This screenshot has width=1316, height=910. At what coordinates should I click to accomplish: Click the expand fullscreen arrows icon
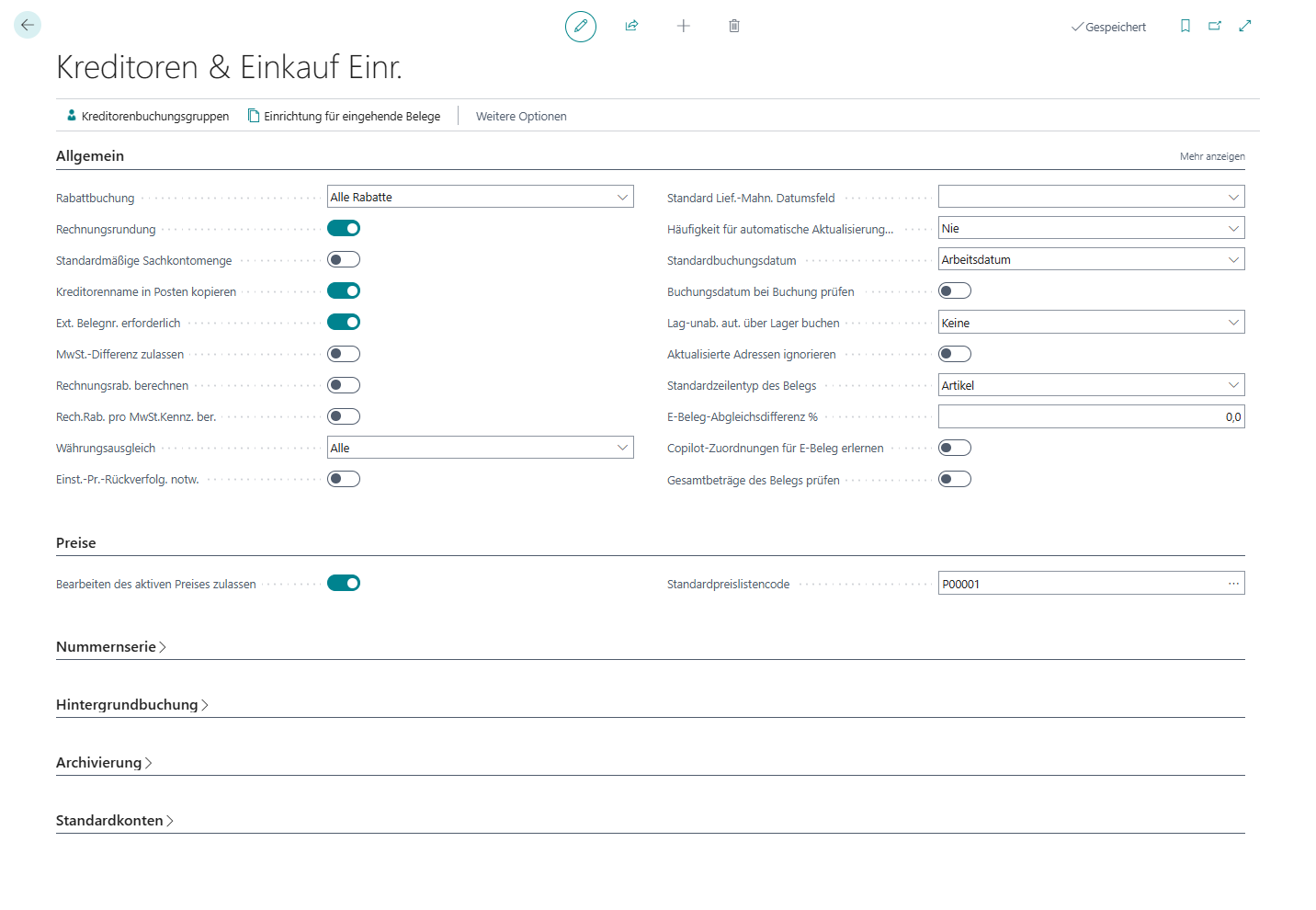coord(1245,26)
